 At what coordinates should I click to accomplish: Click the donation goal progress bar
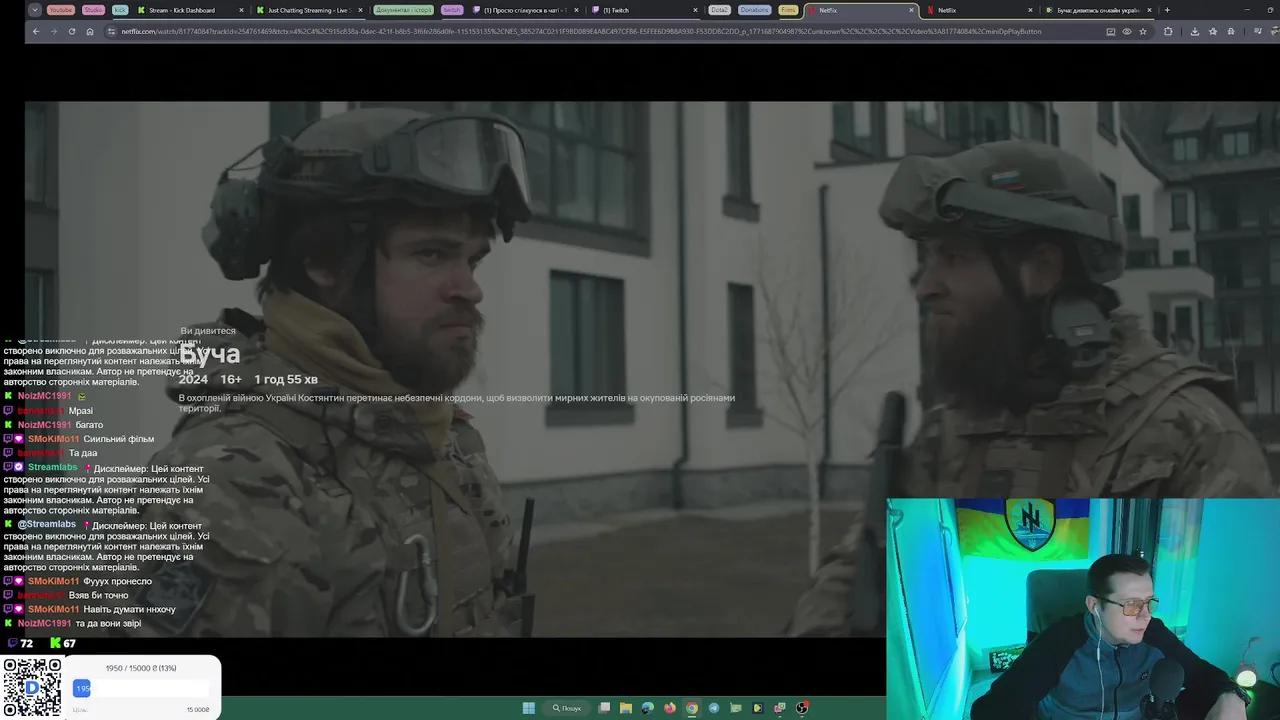(x=141, y=688)
